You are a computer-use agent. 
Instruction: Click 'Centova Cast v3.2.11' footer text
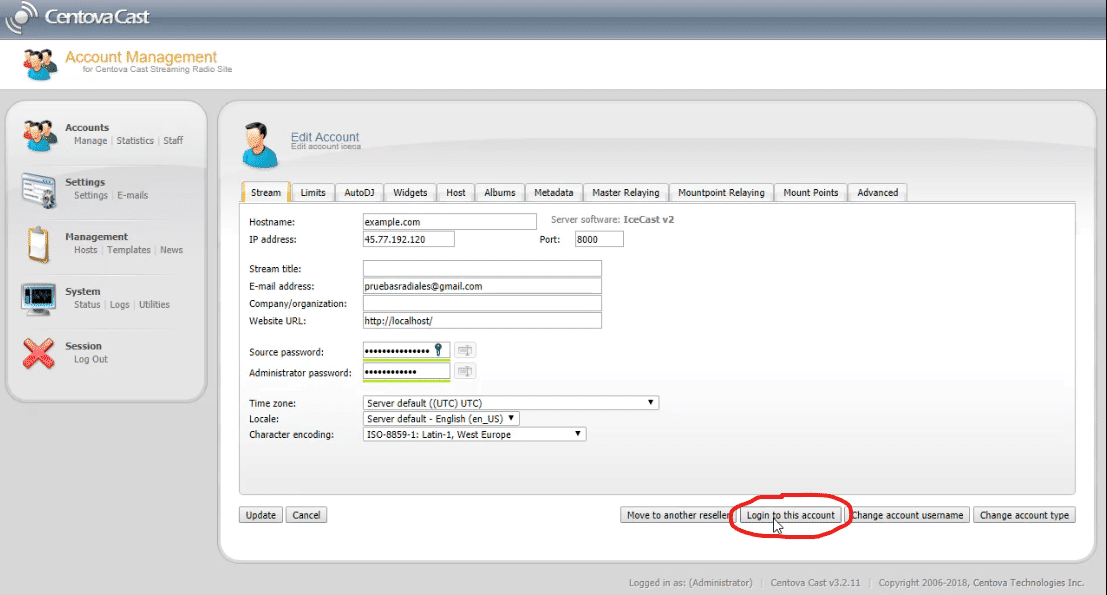pos(815,583)
